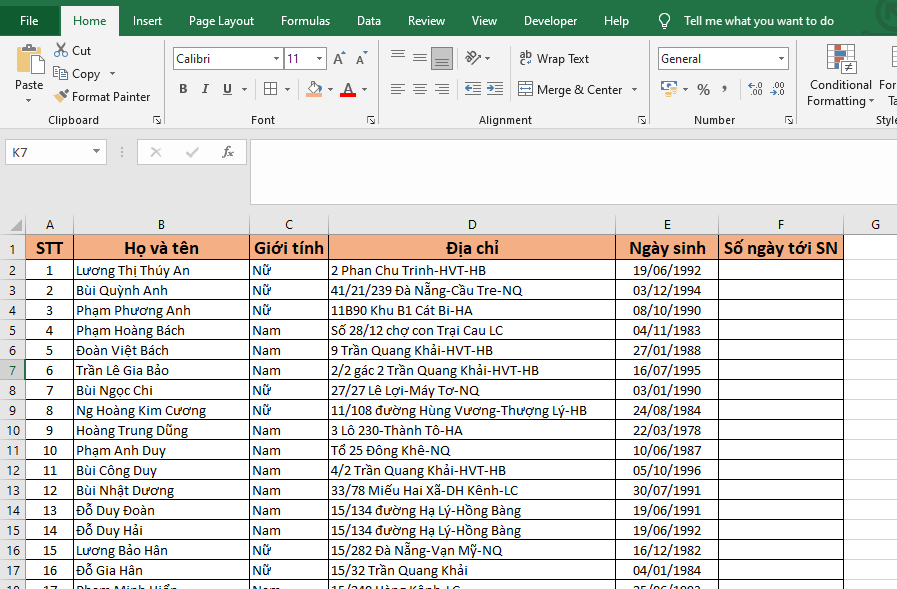This screenshot has width=897, height=589.
Task: Toggle Wrap Text for the cell
Action: click(554, 59)
